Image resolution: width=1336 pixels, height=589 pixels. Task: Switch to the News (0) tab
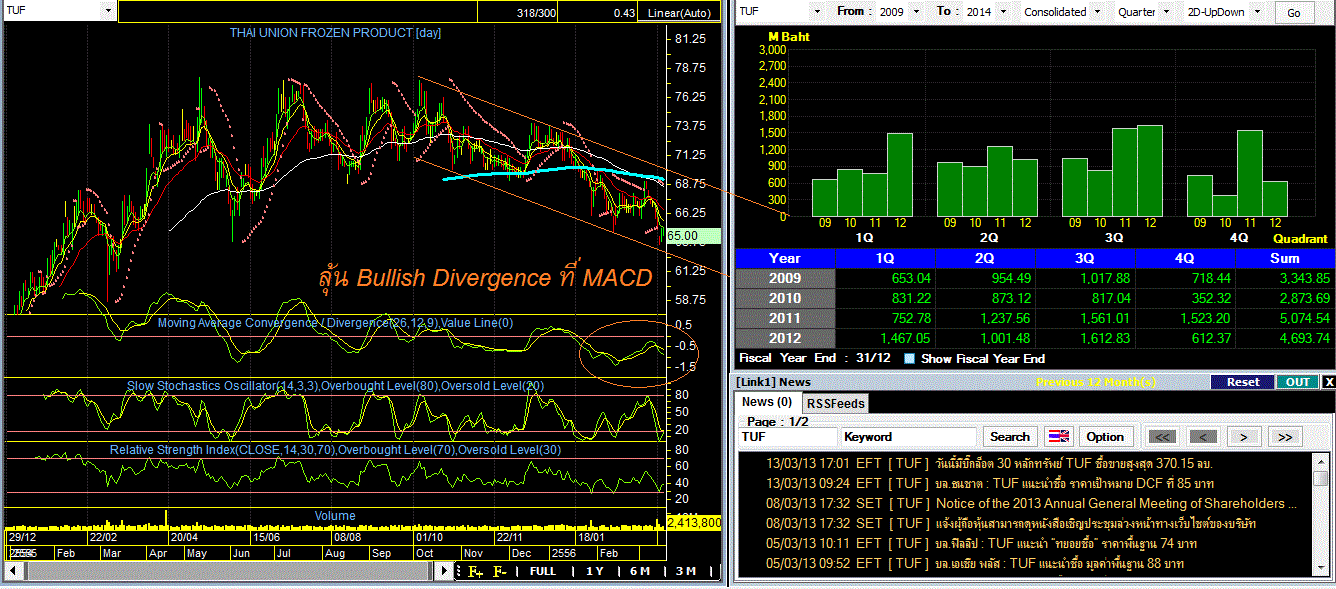pyautogui.click(x=767, y=402)
